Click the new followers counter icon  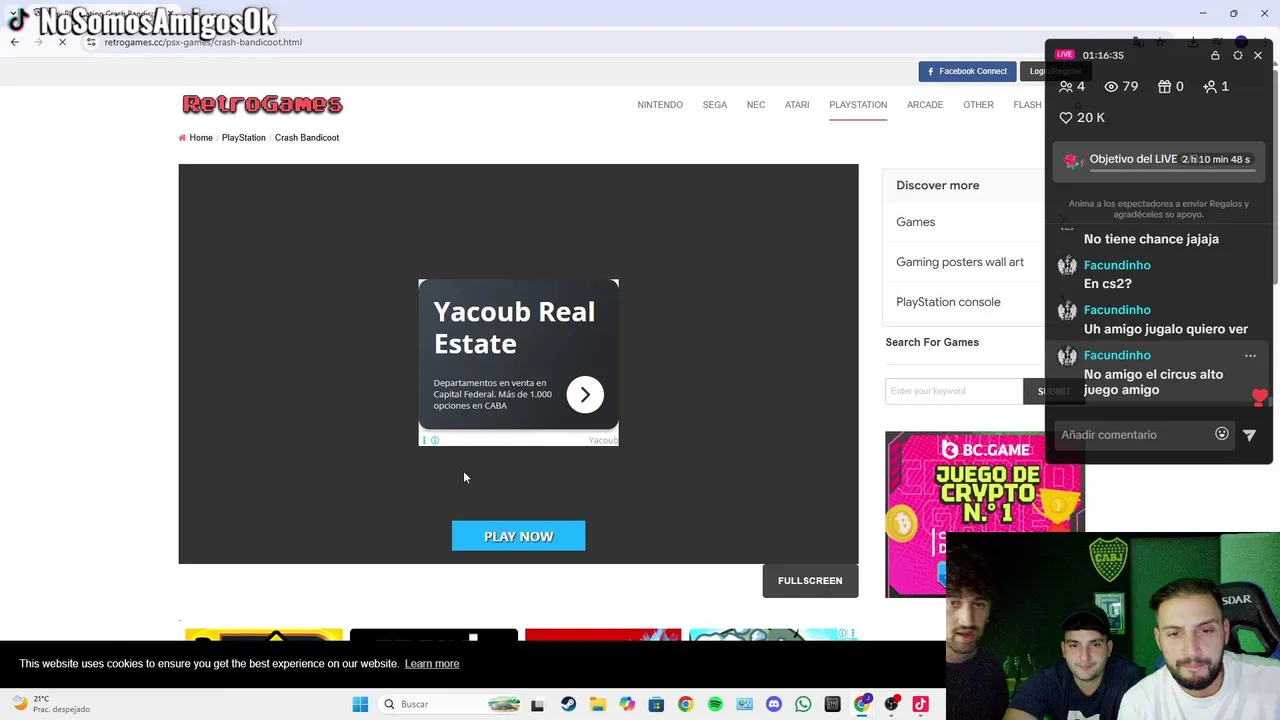[1210, 87]
